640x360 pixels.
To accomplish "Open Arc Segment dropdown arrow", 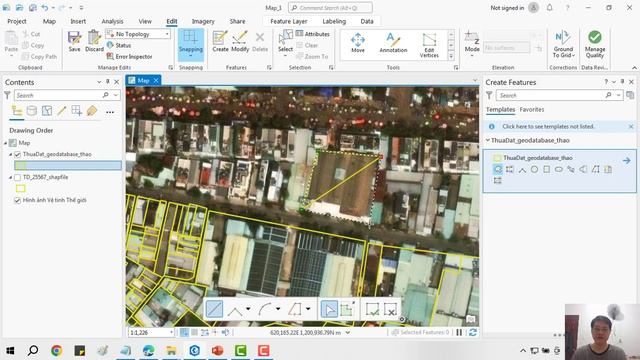I will tap(278, 309).
